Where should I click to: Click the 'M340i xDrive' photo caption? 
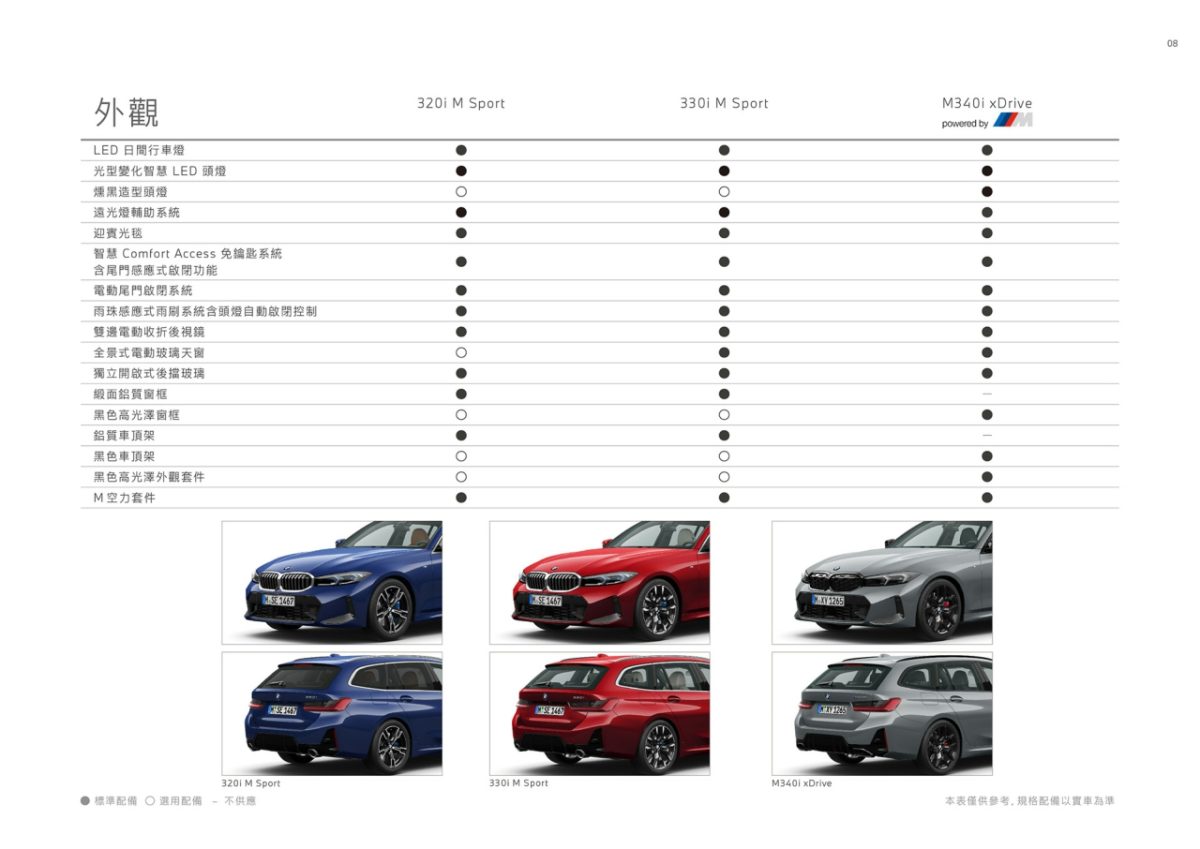[802, 783]
